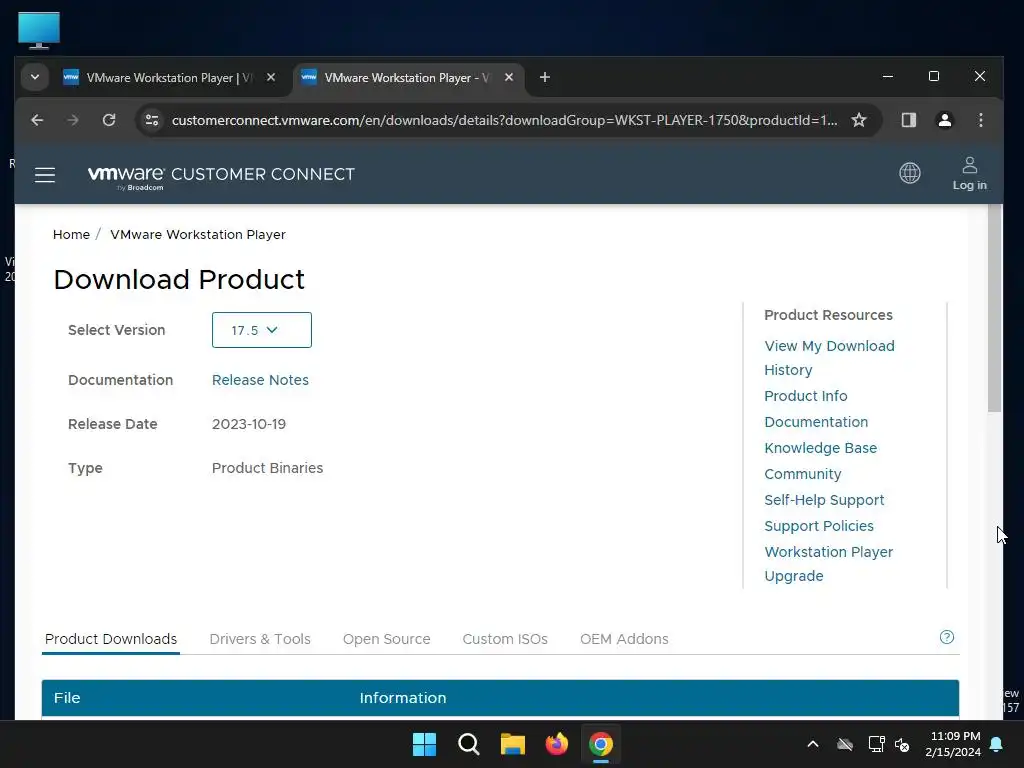The height and width of the screenshot is (768, 1024).
Task: Open the Windows Start menu
Action: pyautogui.click(x=424, y=744)
